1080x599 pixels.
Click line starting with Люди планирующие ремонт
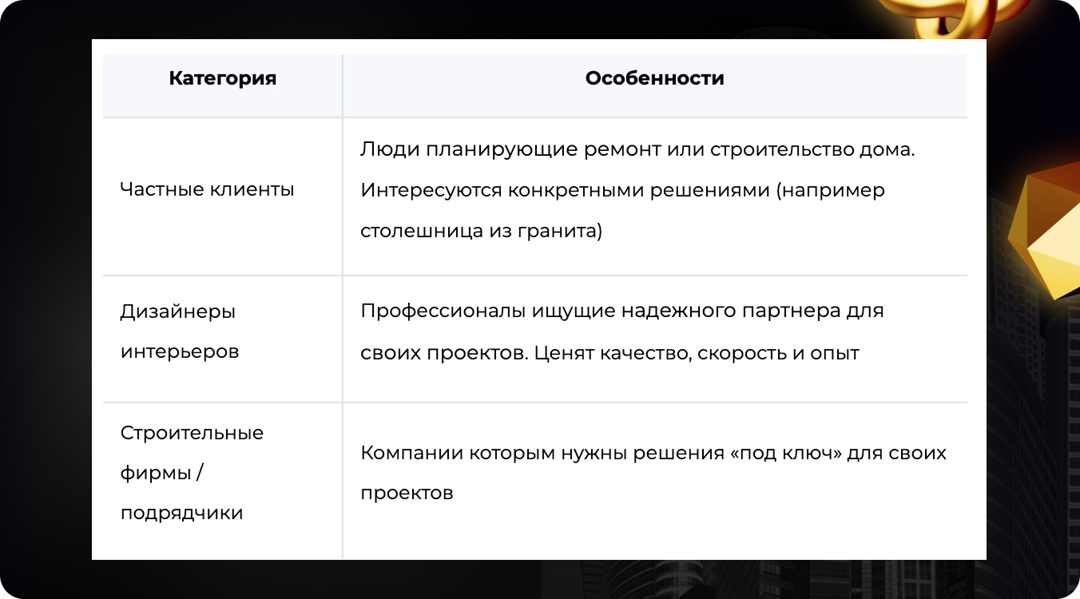(638, 149)
